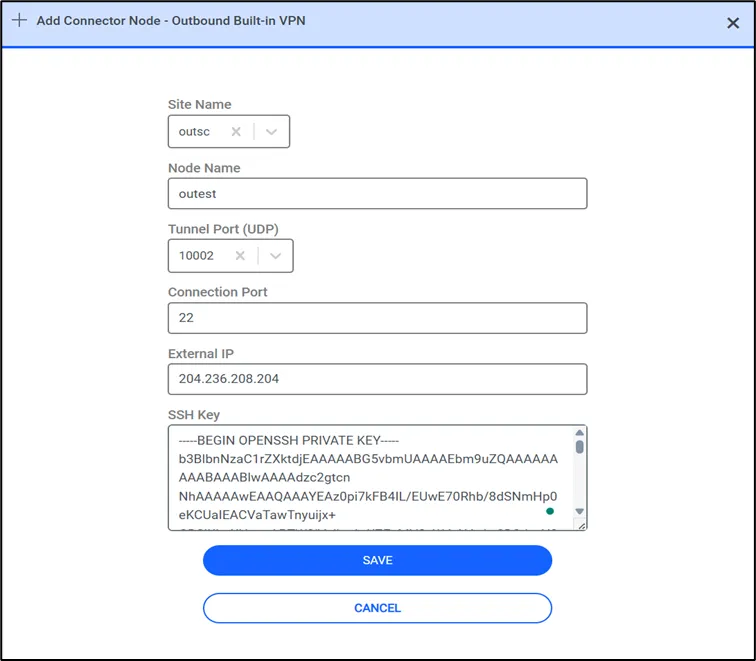The height and width of the screenshot is (661, 756).
Task: Click the 'outsc' value in Site Name
Action: 194,132
